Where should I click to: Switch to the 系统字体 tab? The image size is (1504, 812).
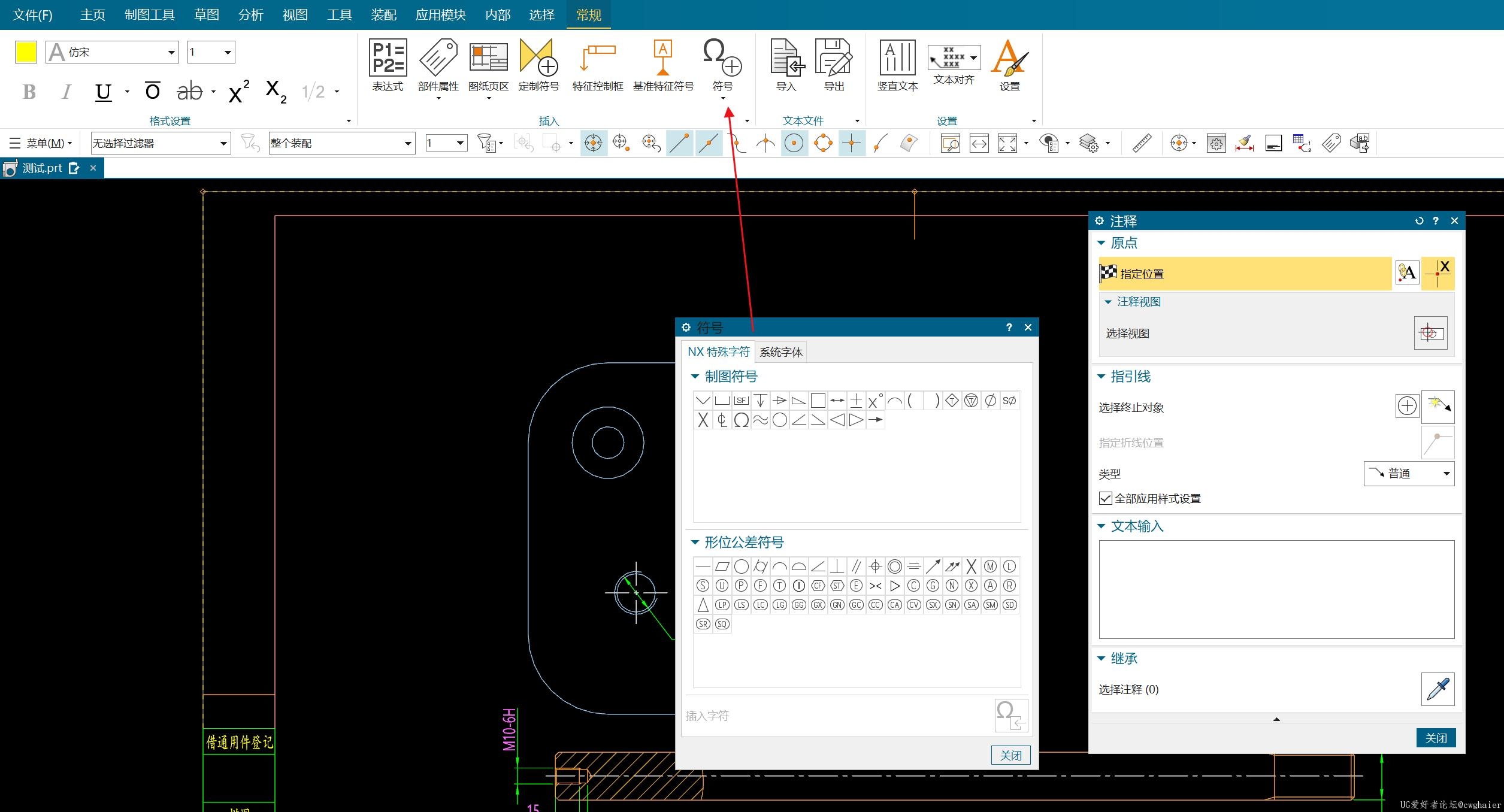[x=780, y=352]
